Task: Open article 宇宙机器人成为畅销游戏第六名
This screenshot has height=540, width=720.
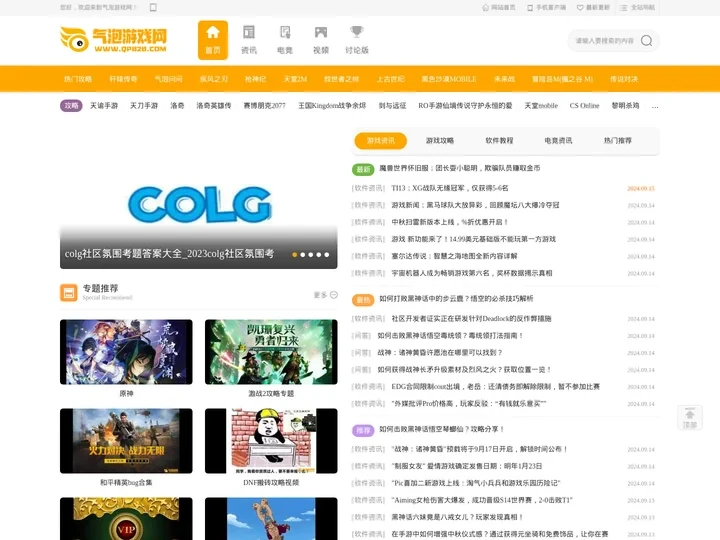Action: click(x=472, y=273)
